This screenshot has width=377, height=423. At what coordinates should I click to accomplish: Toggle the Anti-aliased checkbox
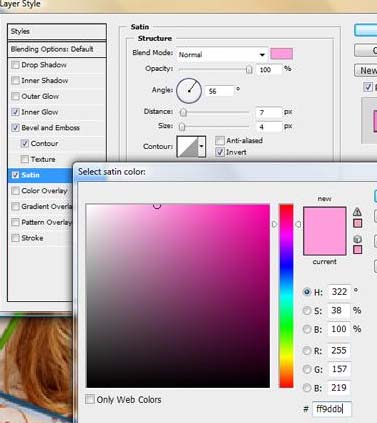coord(220,141)
